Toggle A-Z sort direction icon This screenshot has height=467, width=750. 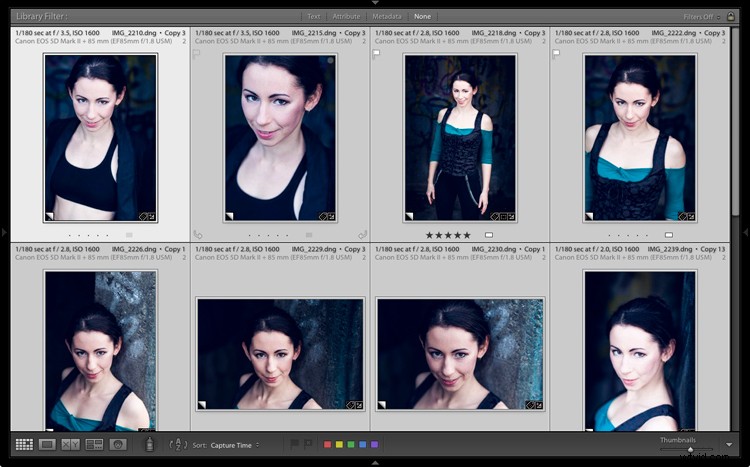point(178,445)
